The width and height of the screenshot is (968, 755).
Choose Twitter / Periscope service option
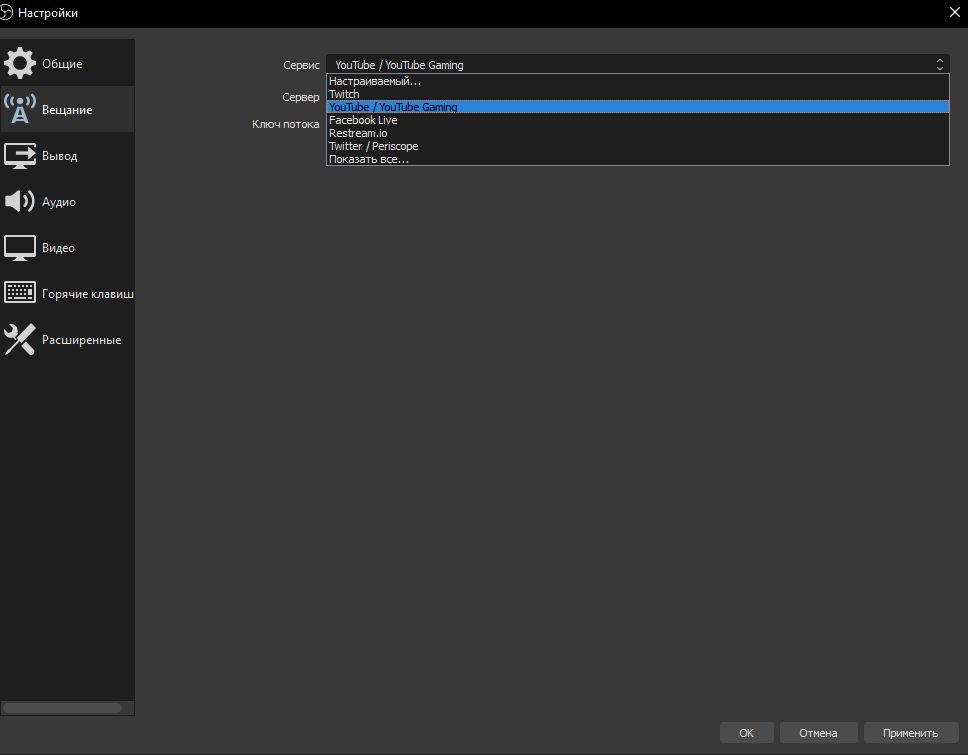pyautogui.click(x=374, y=146)
